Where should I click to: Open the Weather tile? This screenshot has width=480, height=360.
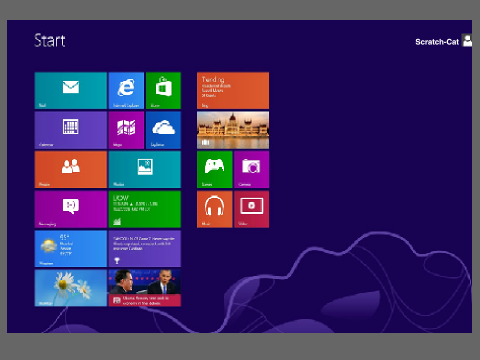pos(71,249)
